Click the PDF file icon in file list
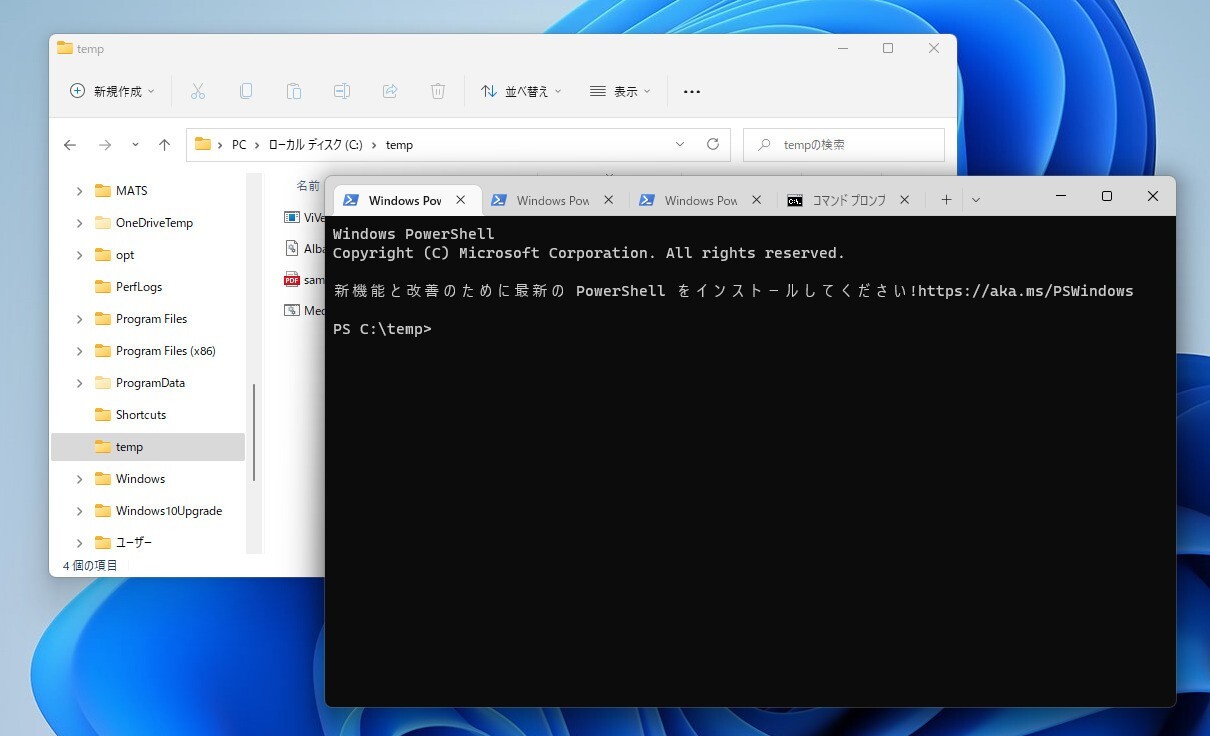Screen dimensions: 1210x736 click(x=291, y=280)
